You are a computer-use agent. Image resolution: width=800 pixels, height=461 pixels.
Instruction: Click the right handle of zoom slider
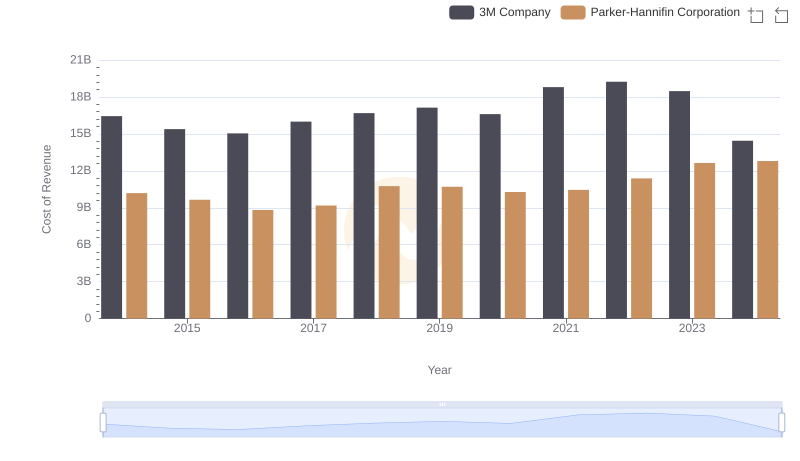pyautogui.click(x=782, y=423)
